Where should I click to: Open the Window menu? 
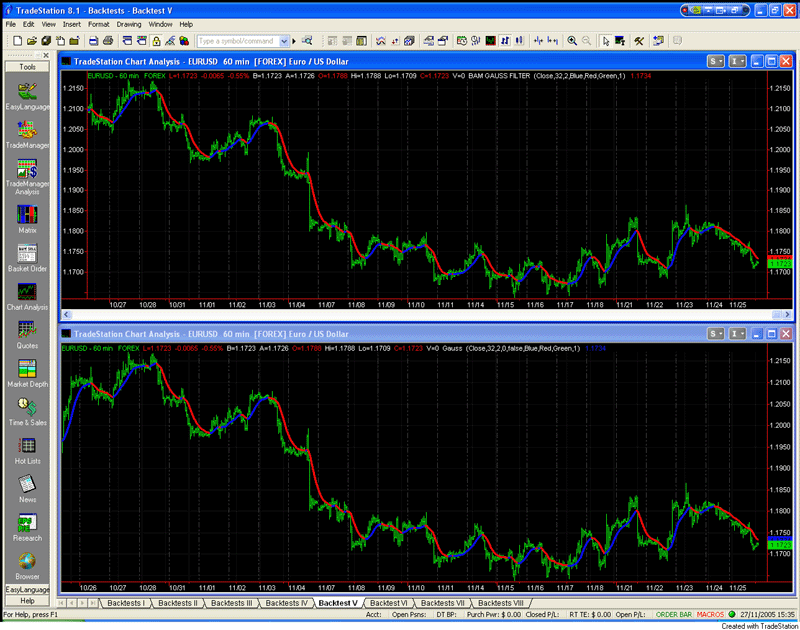click(x=160, y=24)
